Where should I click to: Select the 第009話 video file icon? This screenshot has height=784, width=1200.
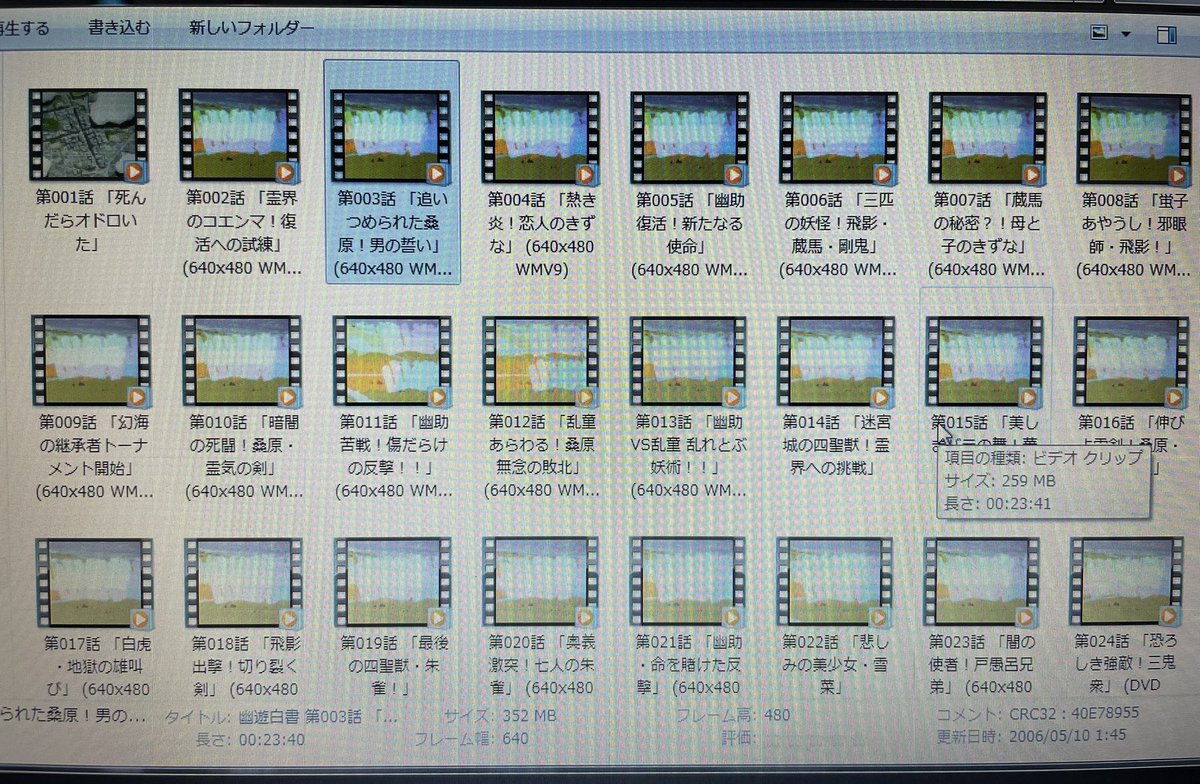(90, 362)
